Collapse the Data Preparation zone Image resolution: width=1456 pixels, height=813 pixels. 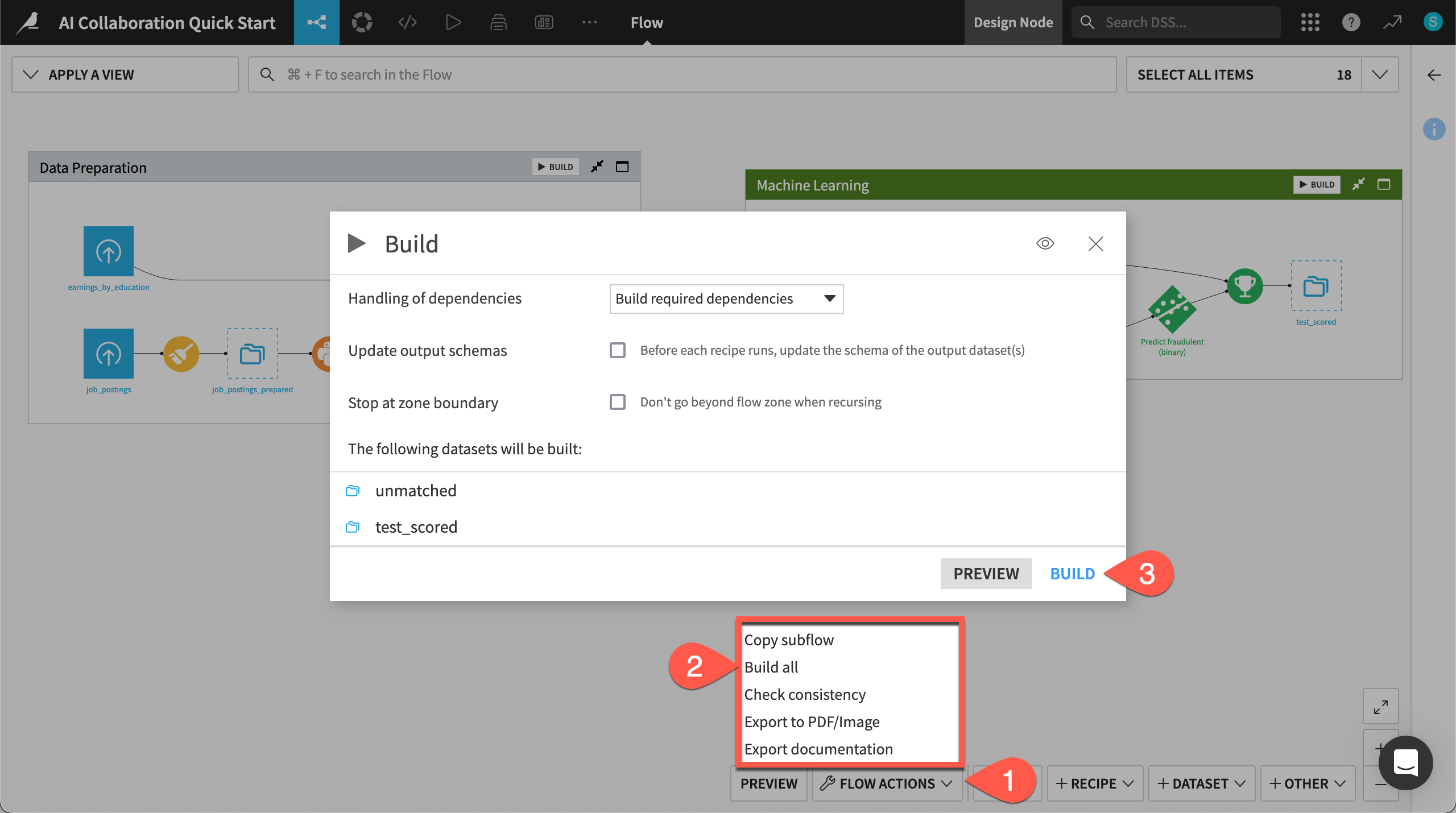[597, 167]
